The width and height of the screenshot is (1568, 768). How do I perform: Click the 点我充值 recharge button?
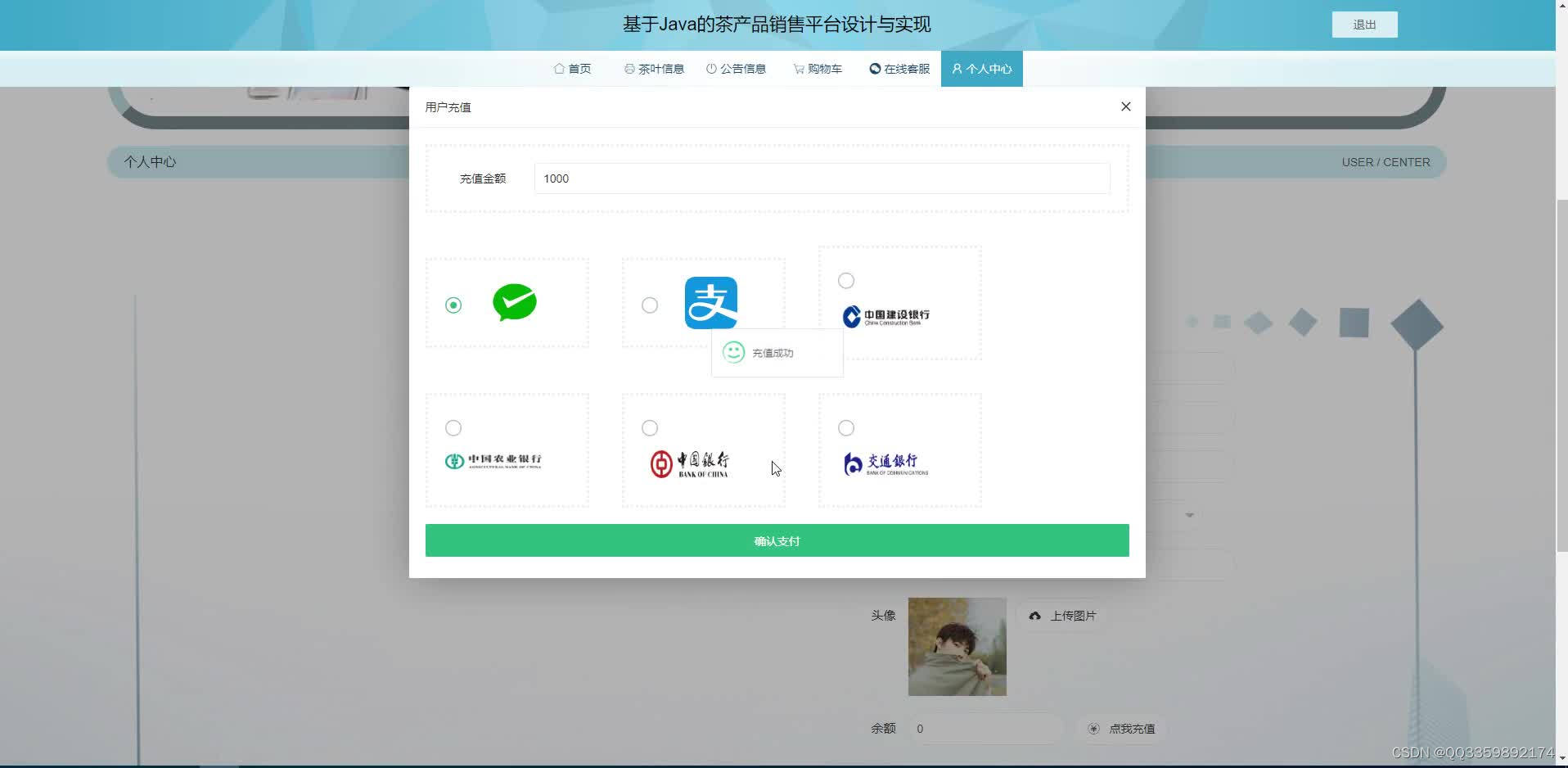pos(1121,729)
